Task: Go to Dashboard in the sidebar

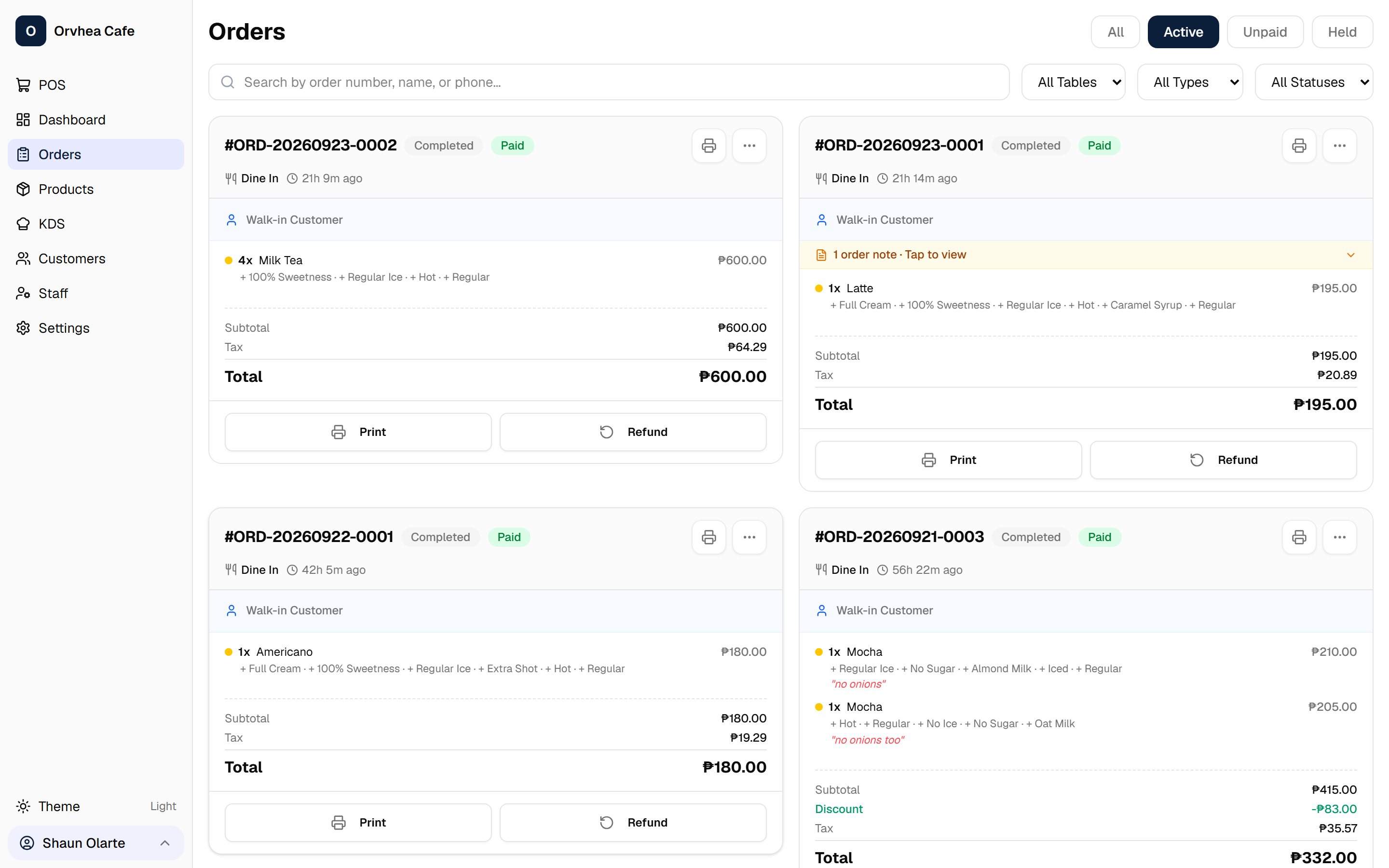Action: [96, 120]
